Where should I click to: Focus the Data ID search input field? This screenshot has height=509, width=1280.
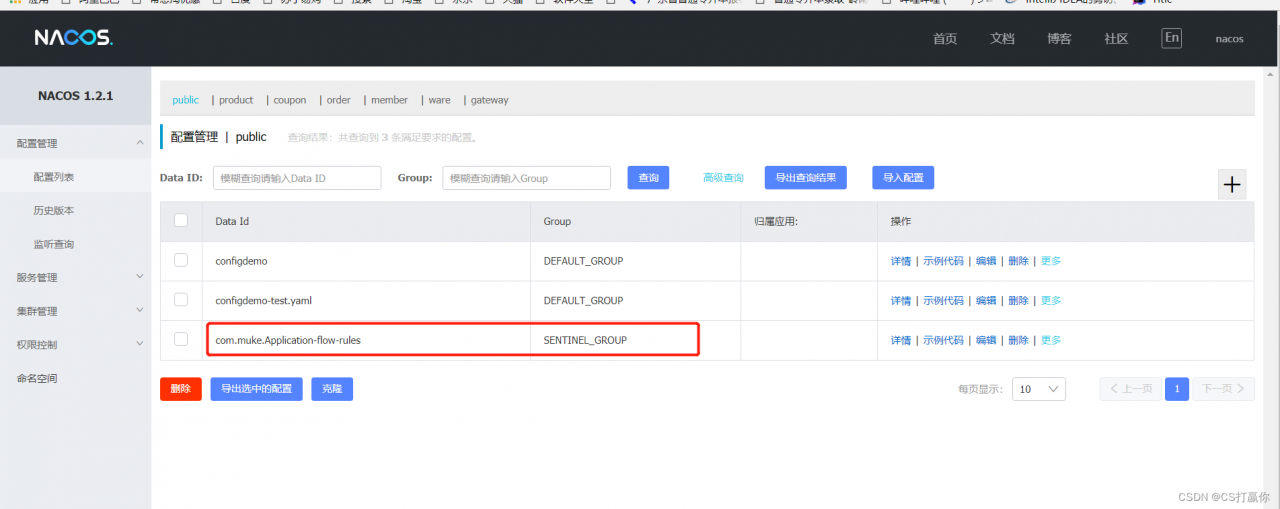(x=297, y=177)
